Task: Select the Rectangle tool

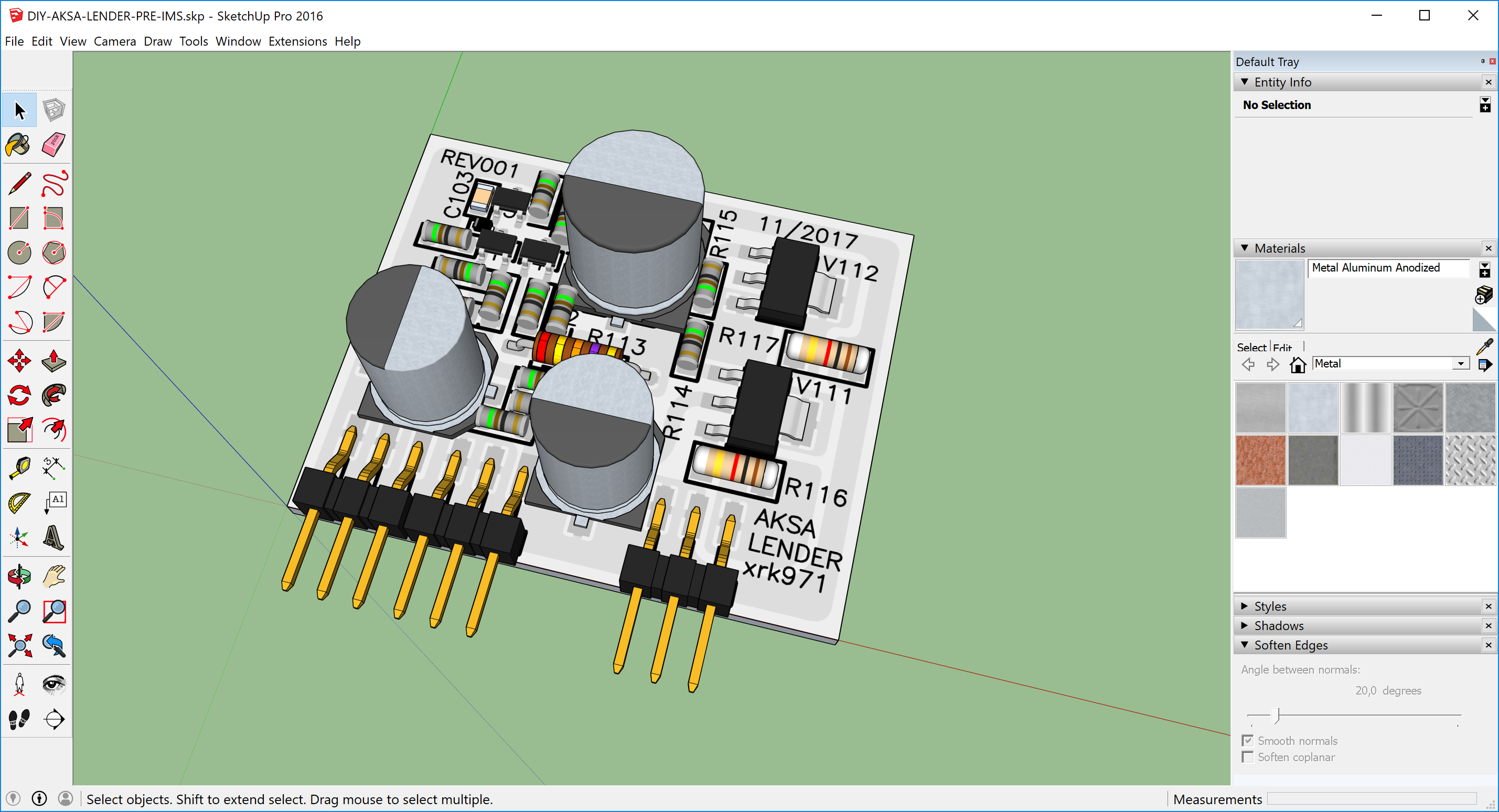Action: pyautogui.click(x=19, y=218)
